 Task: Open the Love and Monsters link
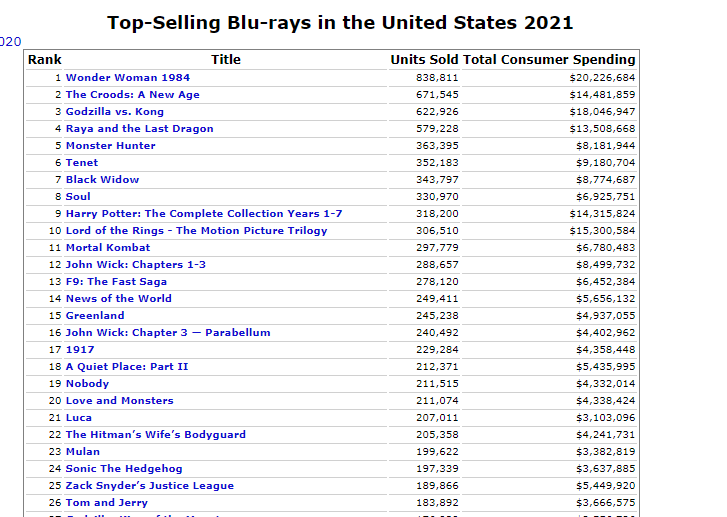coord(120,401)
